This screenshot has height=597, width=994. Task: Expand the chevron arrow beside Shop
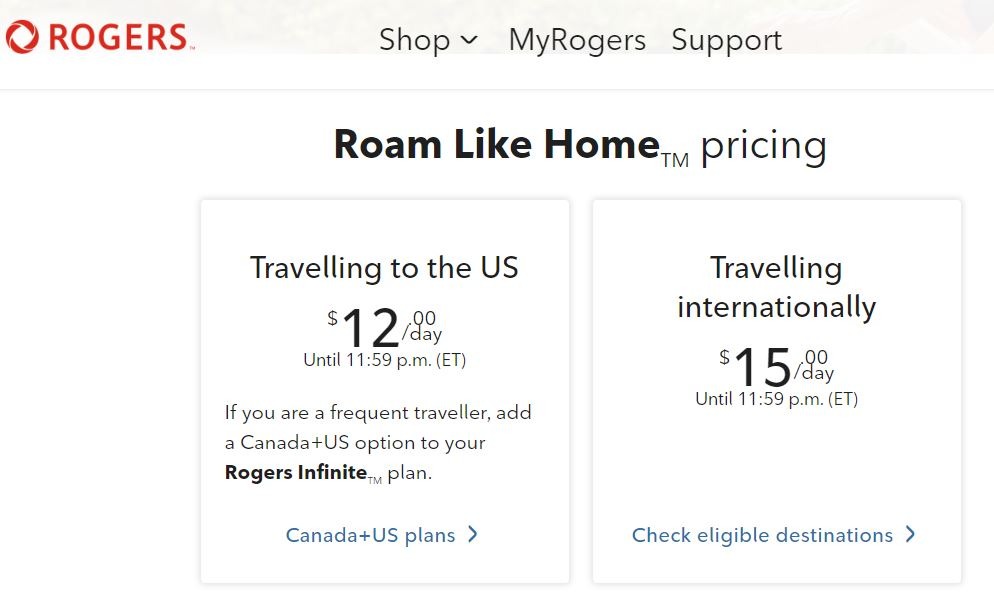(x=469, y=41)
